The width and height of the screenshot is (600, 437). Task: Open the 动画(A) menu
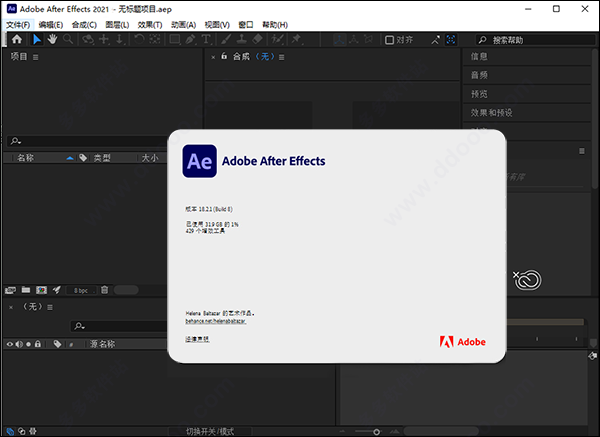click(x=183, y=25)
